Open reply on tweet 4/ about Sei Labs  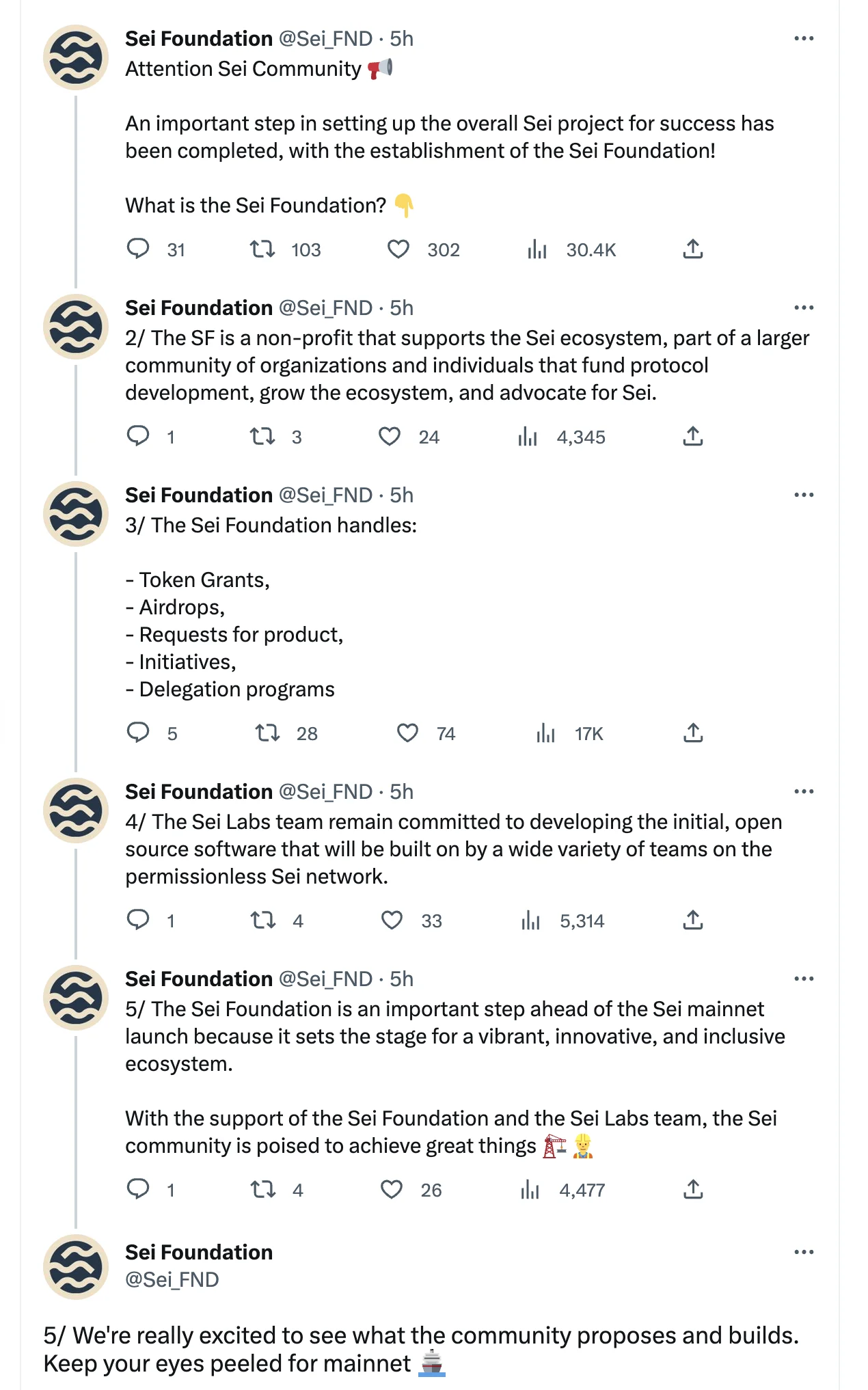click(138, 920)
